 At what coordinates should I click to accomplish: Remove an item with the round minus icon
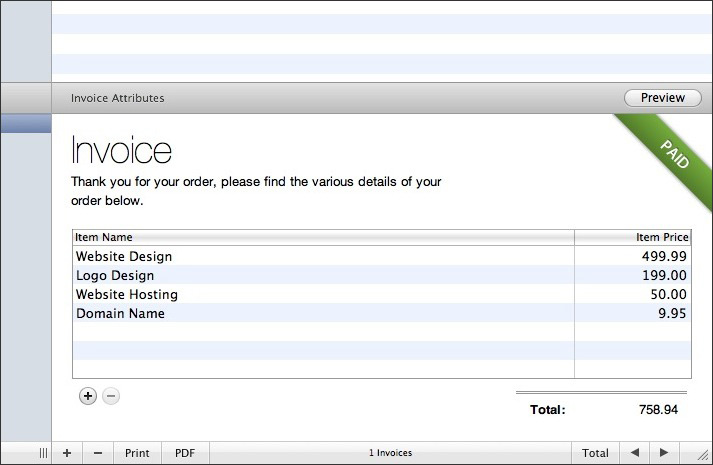point(111,396)
